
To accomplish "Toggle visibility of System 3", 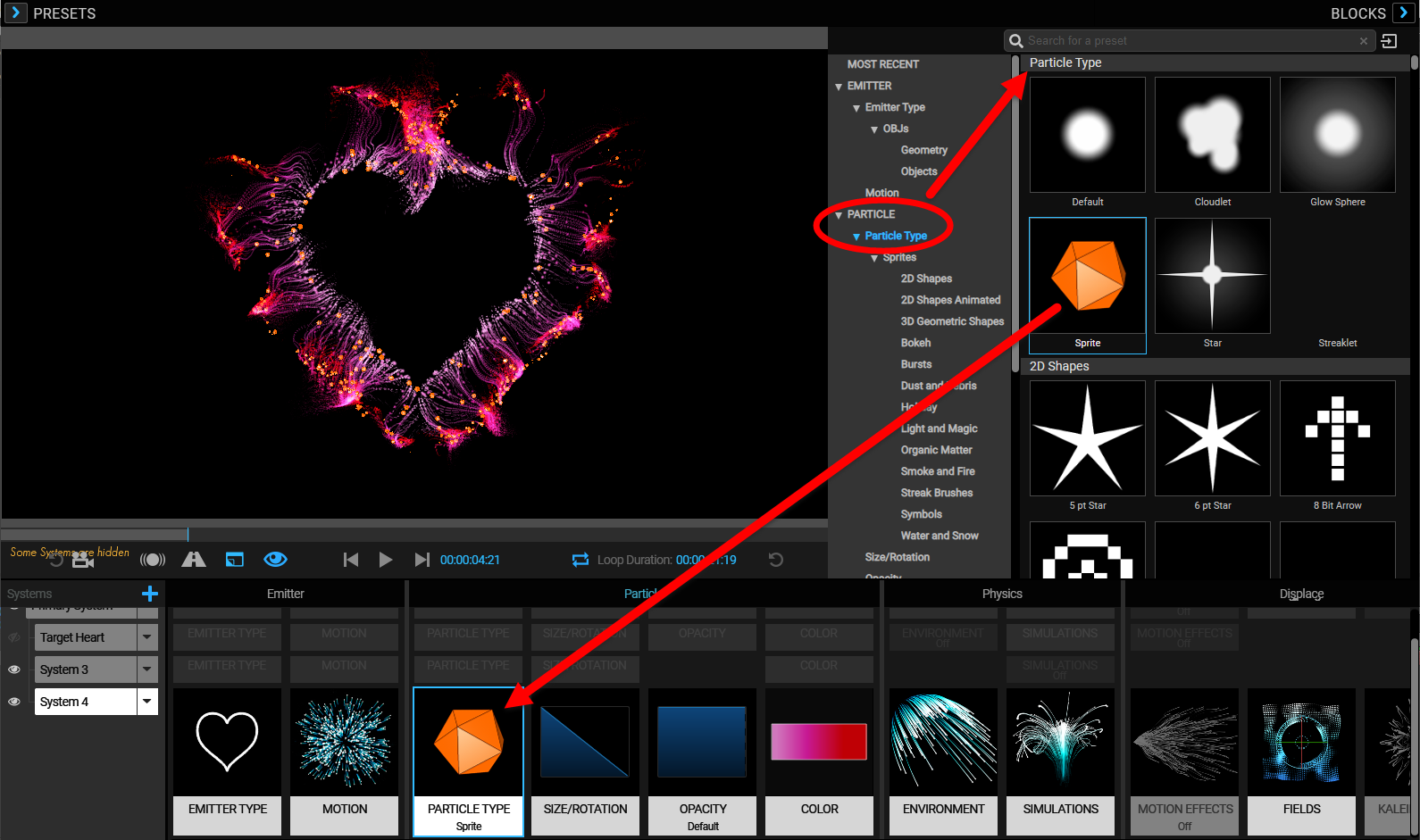I will (14, 670).
